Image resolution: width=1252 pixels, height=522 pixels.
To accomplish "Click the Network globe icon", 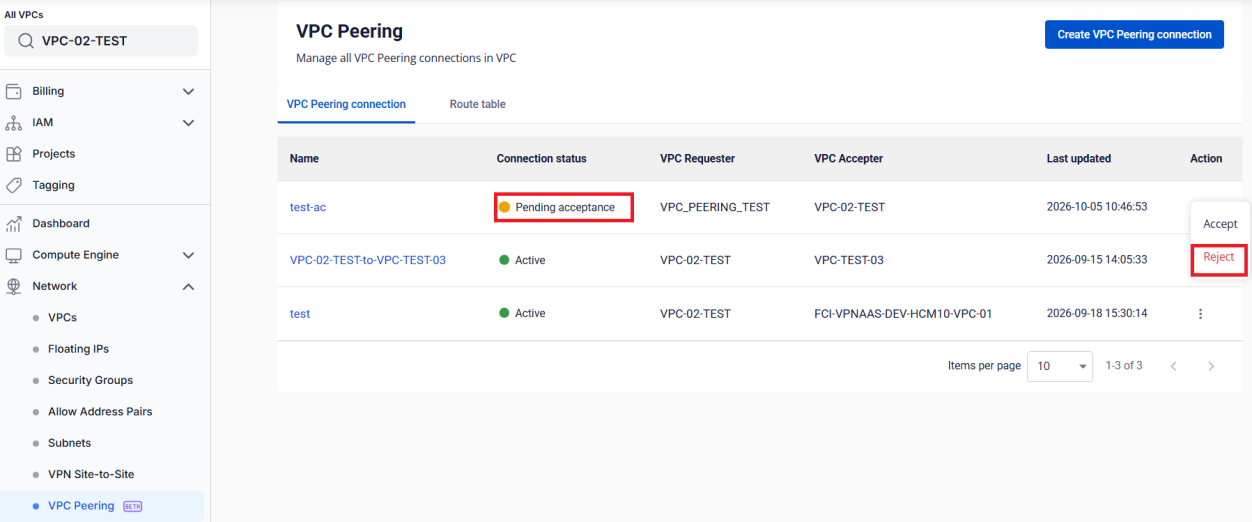I will coord(14,286).
